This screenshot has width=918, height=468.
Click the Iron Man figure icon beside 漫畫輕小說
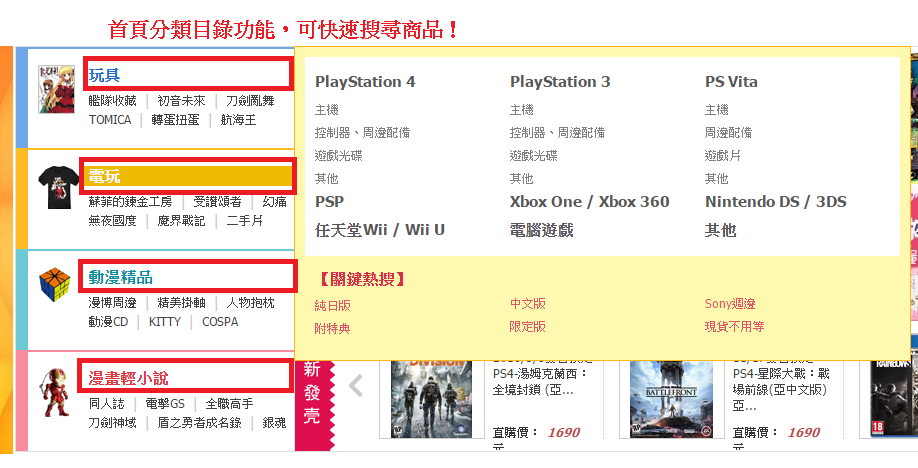click(56, 392)
